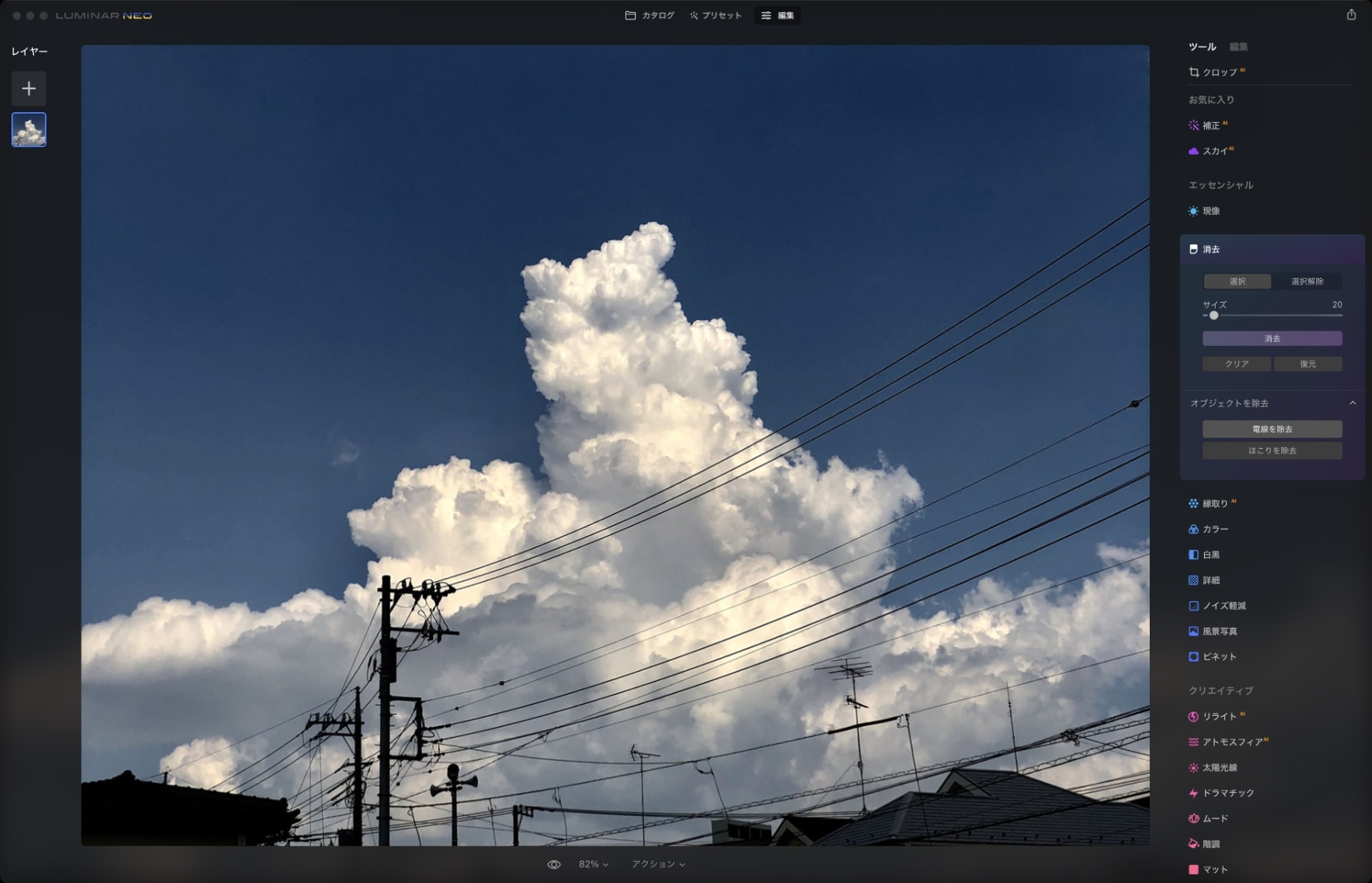Switch to the Catalog (カタログ) tab
The image size is (1372, 883).
[650, 16]
